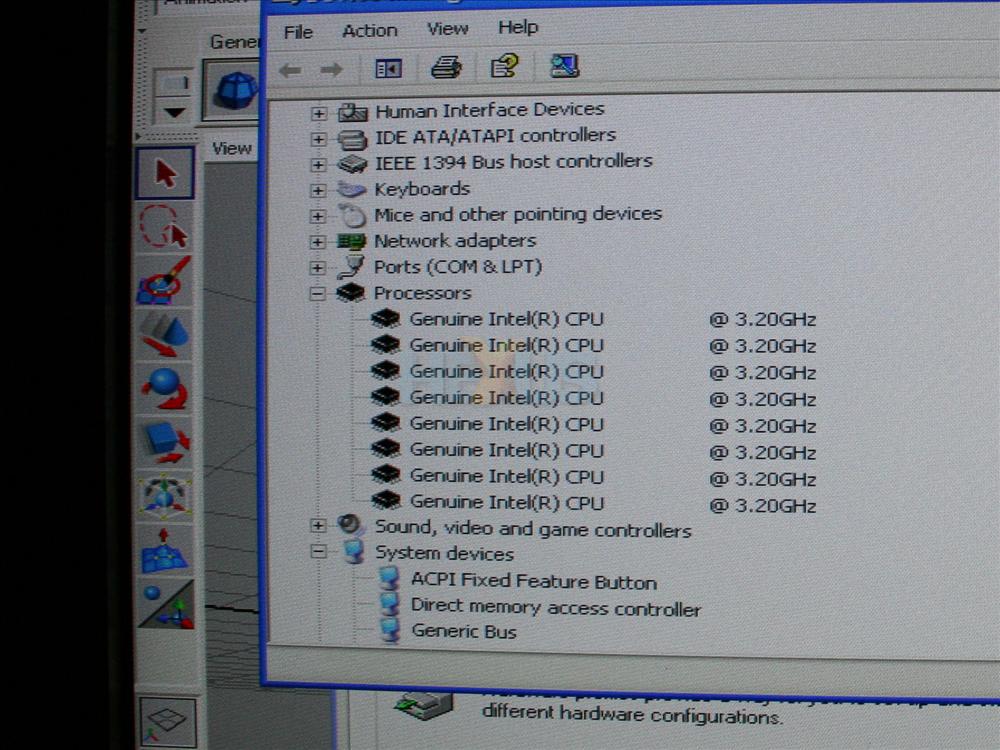Click Sound, video and game controllers speaker icon
This screenshot has width=1000, height=750.
coord(350,525)
